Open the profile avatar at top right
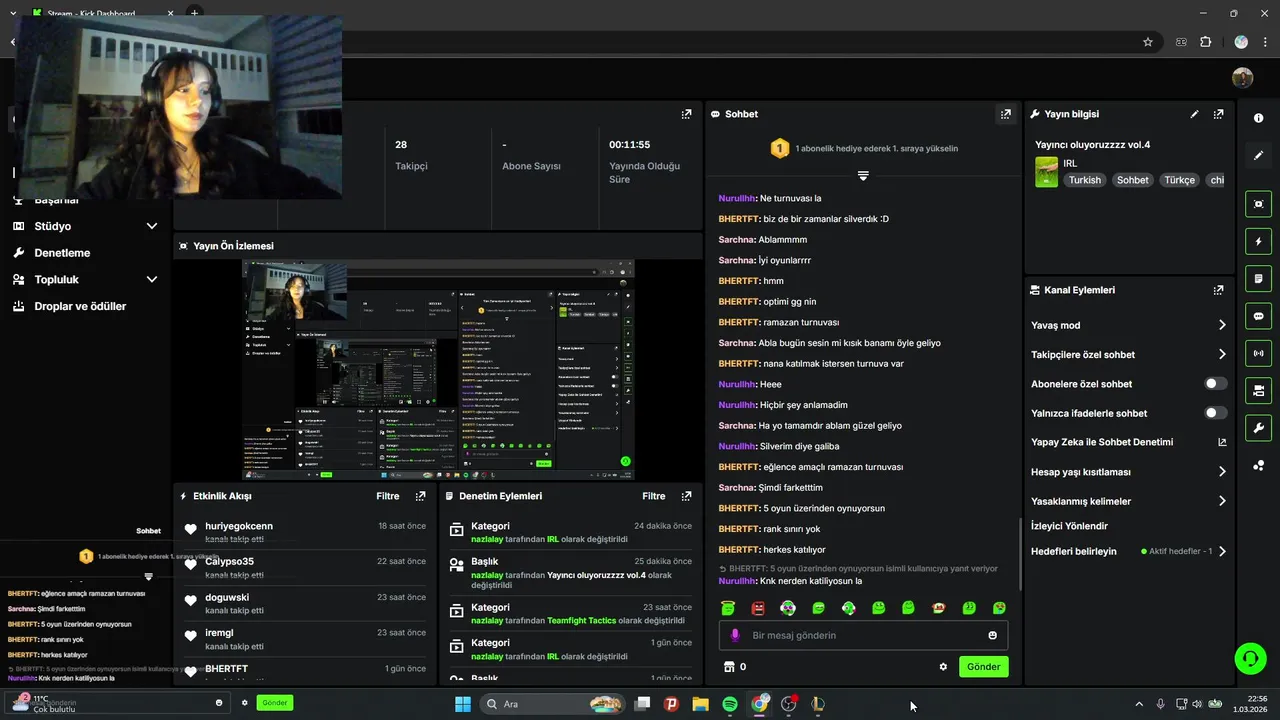1280x720 pixels. 1242,78
